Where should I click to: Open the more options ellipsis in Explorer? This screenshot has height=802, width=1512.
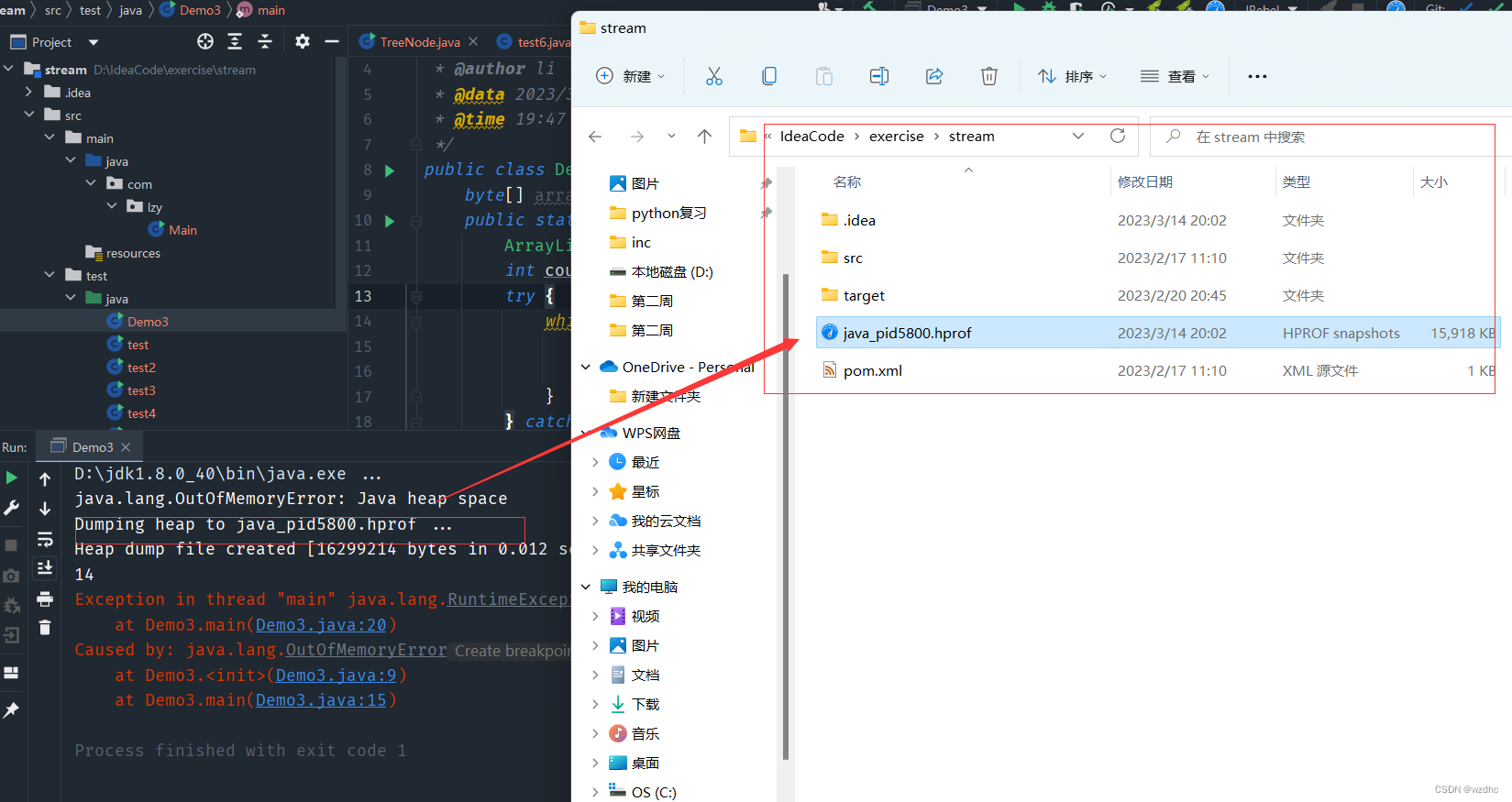click(1257, 76)
